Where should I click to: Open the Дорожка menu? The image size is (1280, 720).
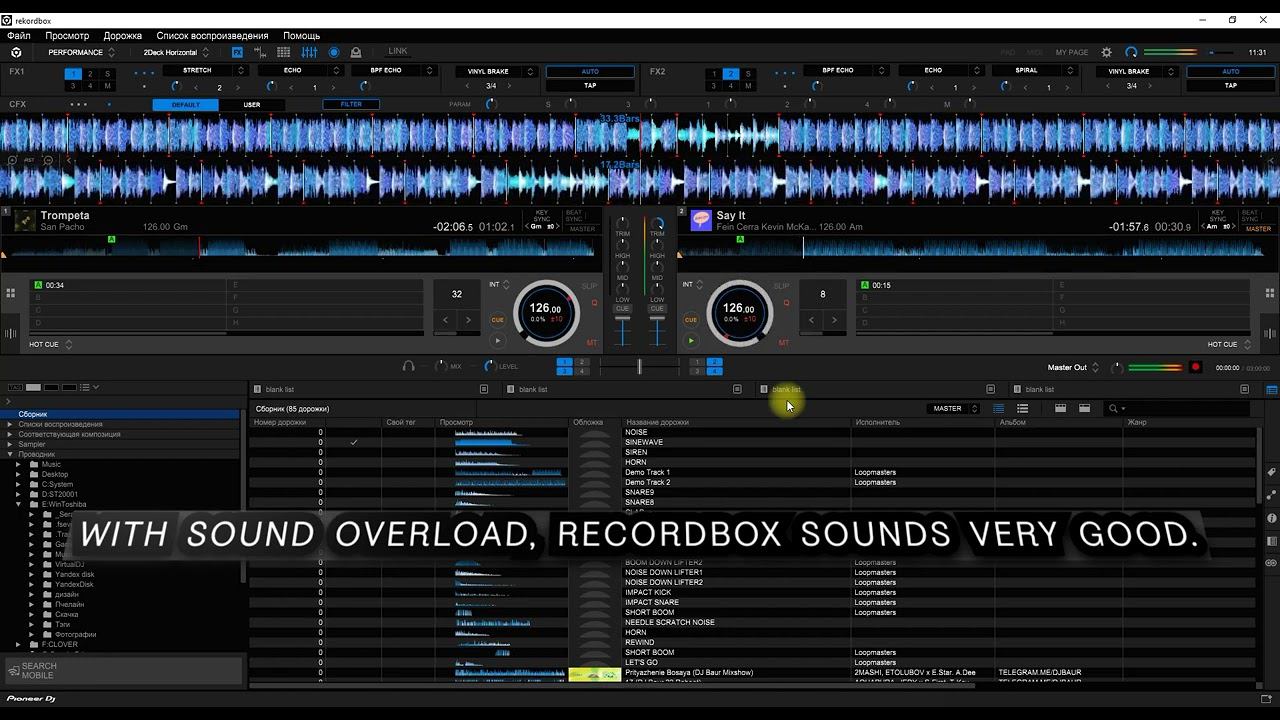coord(122,36)
